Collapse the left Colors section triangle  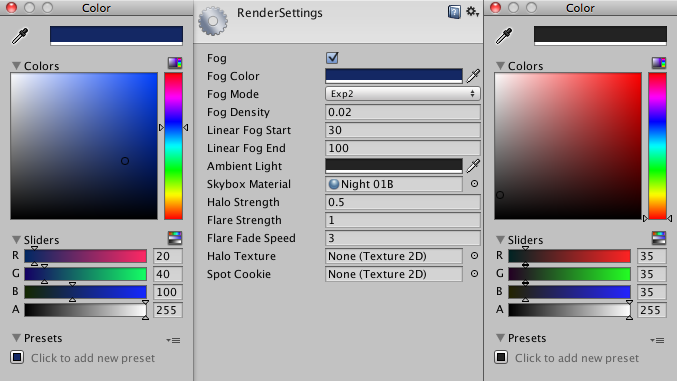(16, 66)
